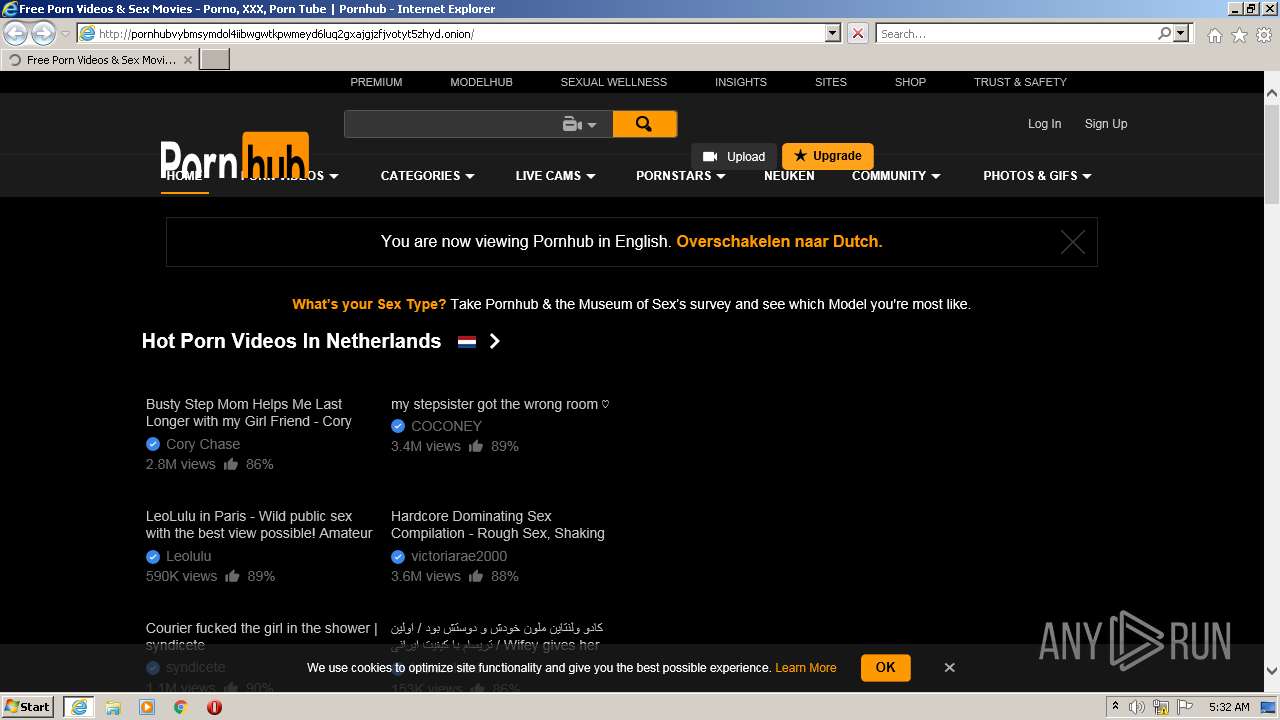Close the cookie banner with X
Viewport: 1280px width, 720px height.
coord(950,667)
